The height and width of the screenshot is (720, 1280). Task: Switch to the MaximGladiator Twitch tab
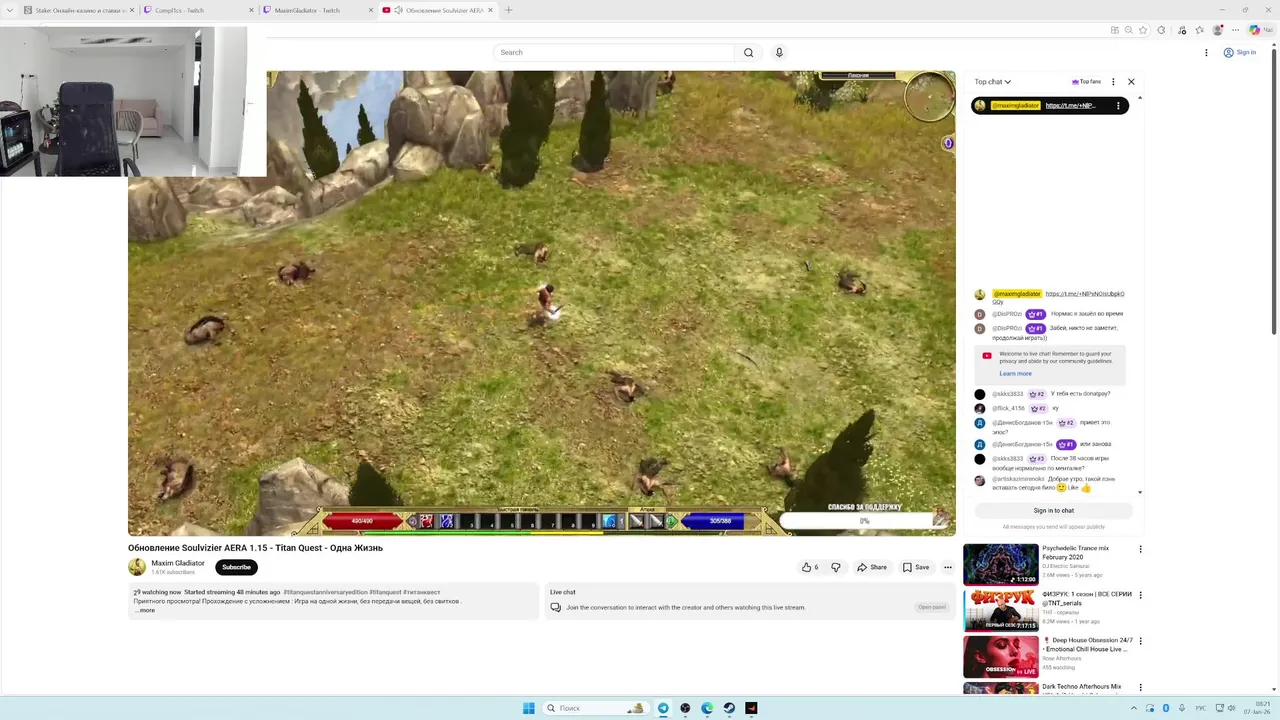coord(316,10)
